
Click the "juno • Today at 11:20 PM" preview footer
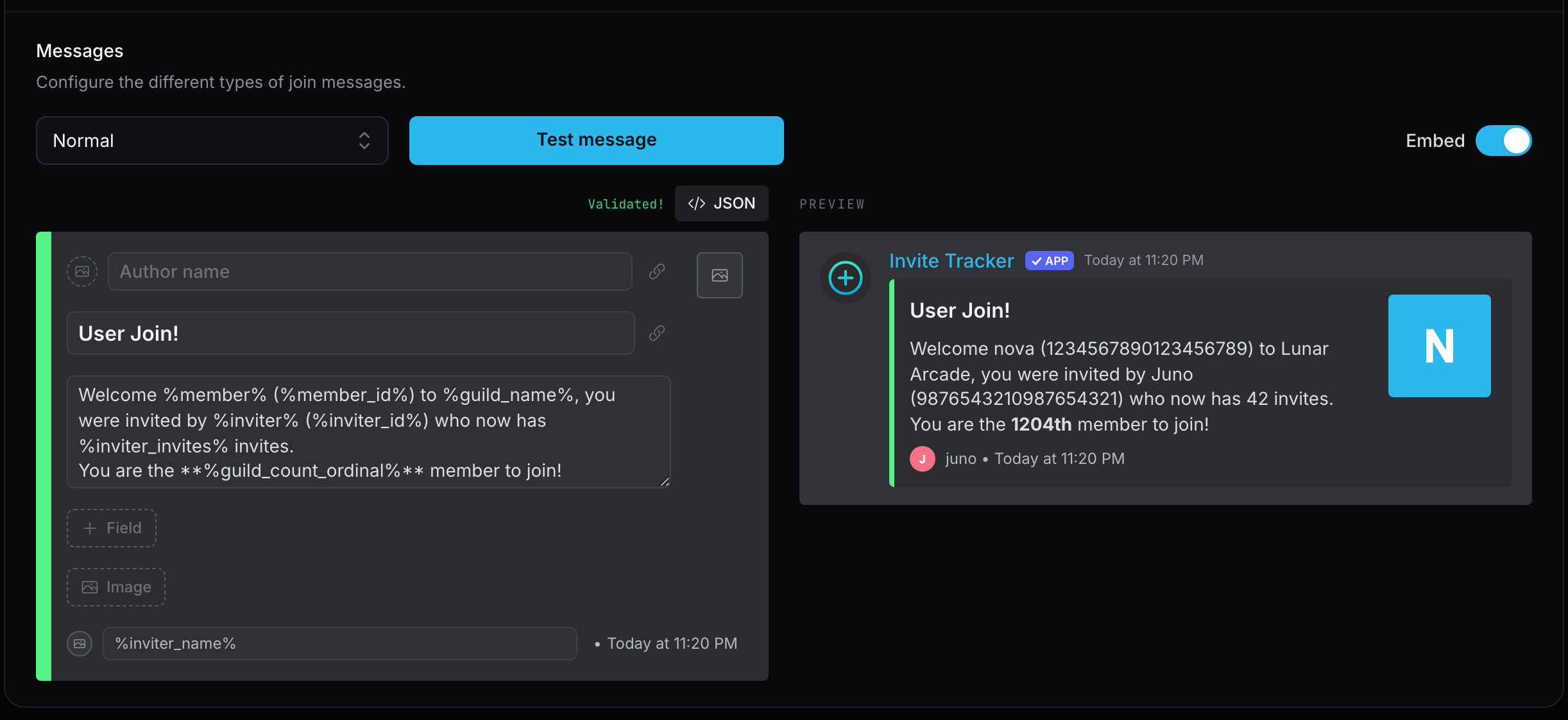click(1034, 459)
